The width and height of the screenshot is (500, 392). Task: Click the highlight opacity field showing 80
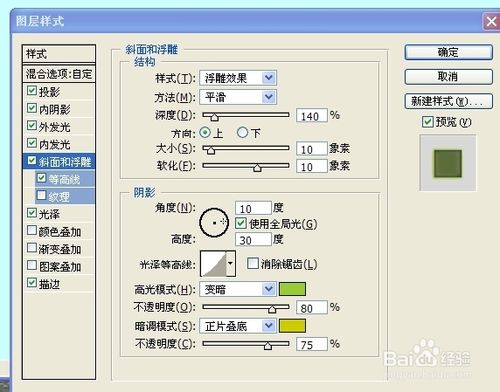coord(312,308)
